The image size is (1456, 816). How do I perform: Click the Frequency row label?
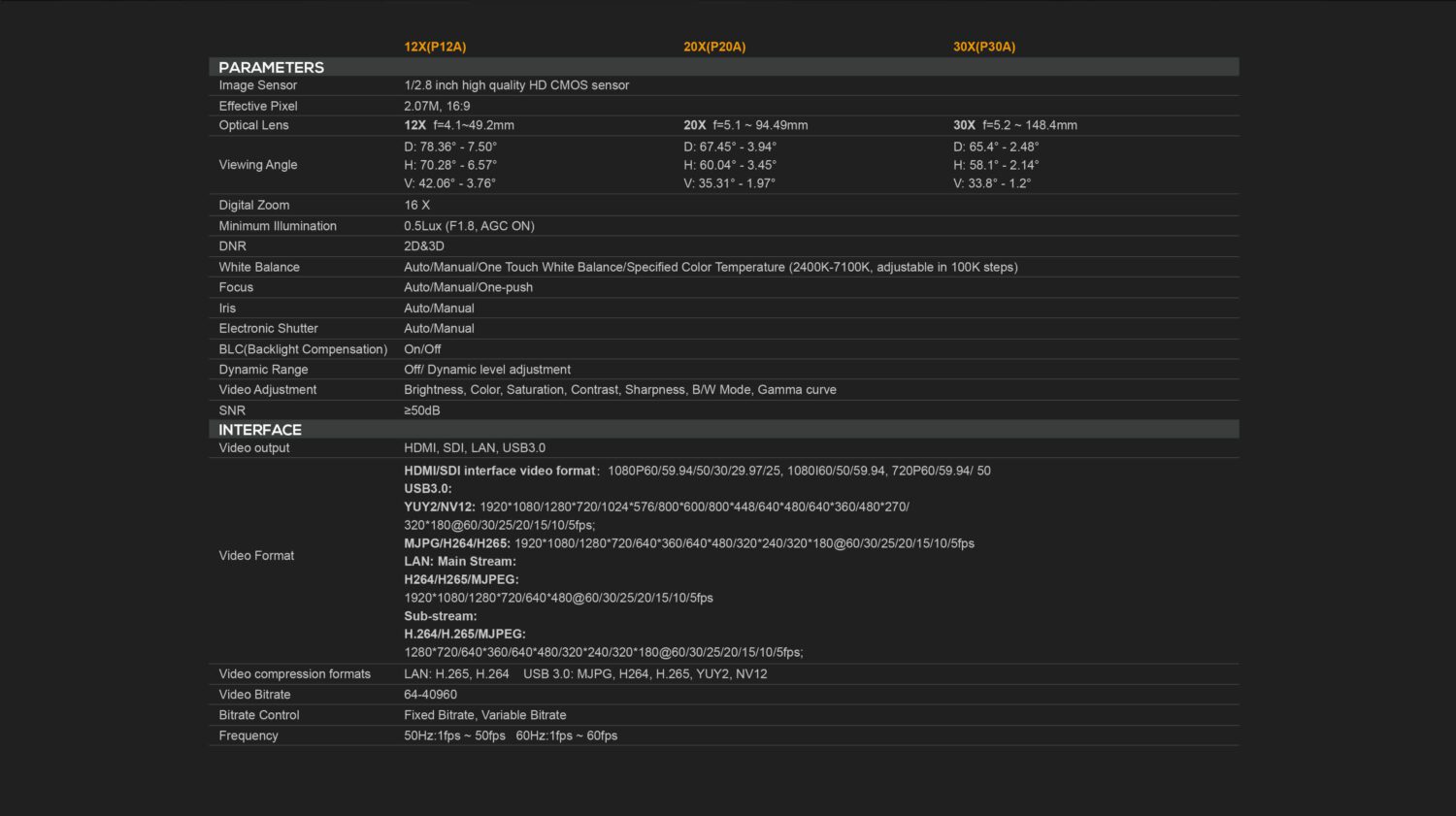[248, 735]
